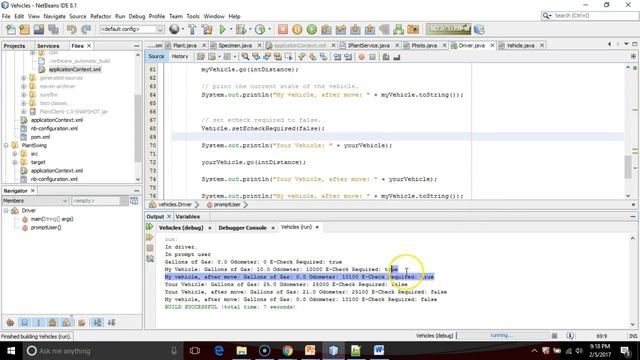
Task: Select main(String[] args) in Navigator
Action: (52, 219)
